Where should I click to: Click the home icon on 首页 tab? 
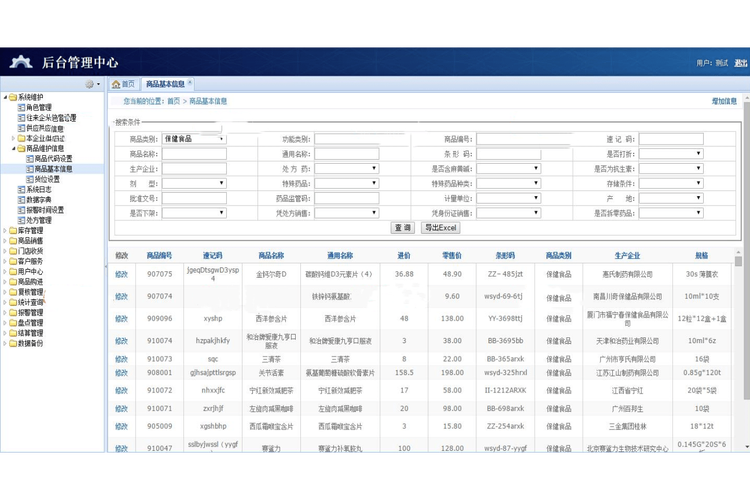point(116,84)
